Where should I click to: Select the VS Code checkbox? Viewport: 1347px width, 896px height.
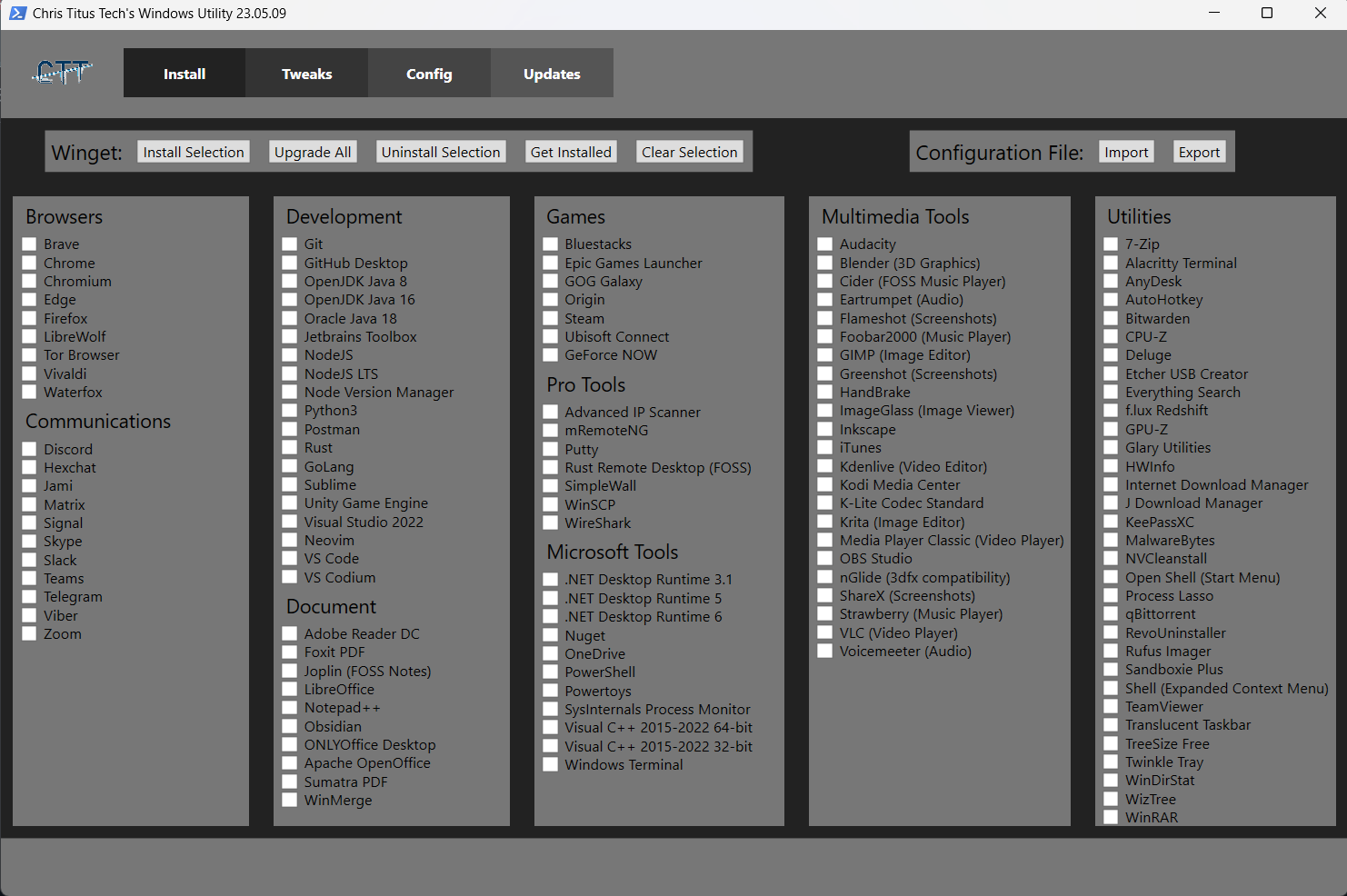290,559
